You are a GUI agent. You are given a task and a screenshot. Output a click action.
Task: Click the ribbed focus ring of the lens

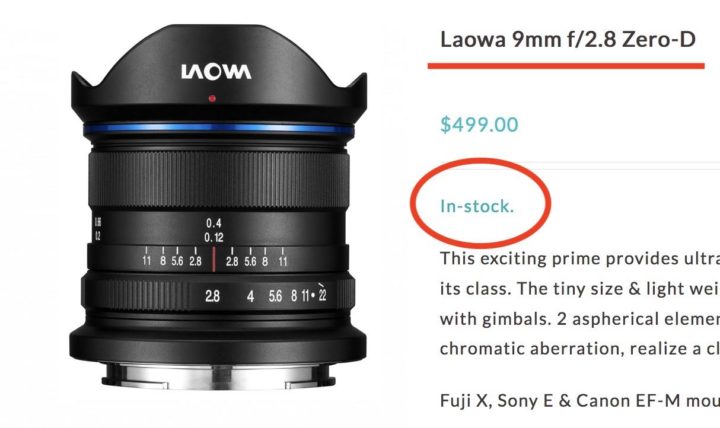[219, 180]
